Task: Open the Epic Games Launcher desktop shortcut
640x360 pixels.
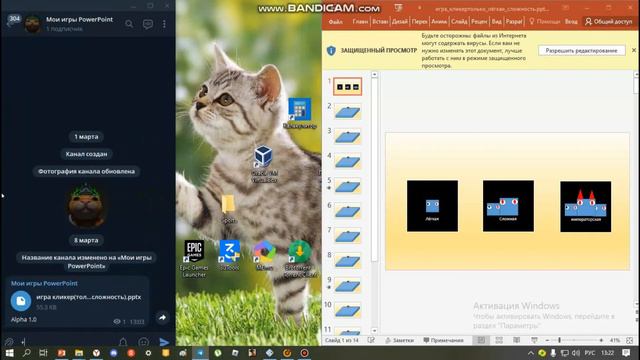Action: click(194, 258)
